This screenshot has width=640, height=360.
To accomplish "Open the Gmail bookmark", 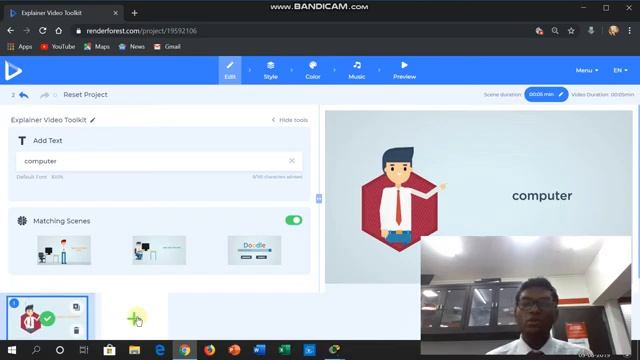I will tap(167, 47).
